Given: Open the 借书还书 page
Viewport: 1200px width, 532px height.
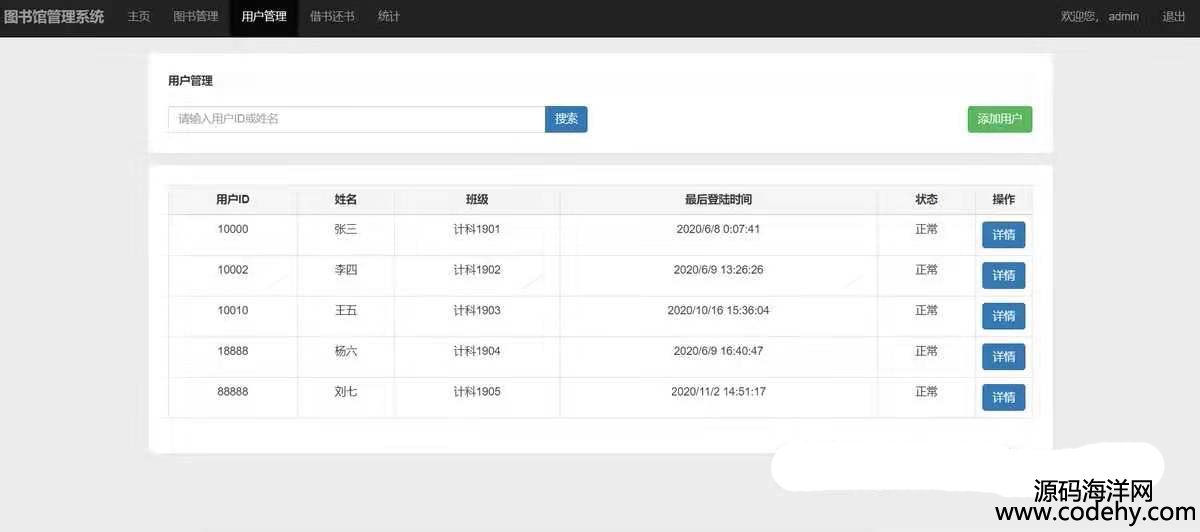Looking at the screenshot, I should click(x=332, y=17).
